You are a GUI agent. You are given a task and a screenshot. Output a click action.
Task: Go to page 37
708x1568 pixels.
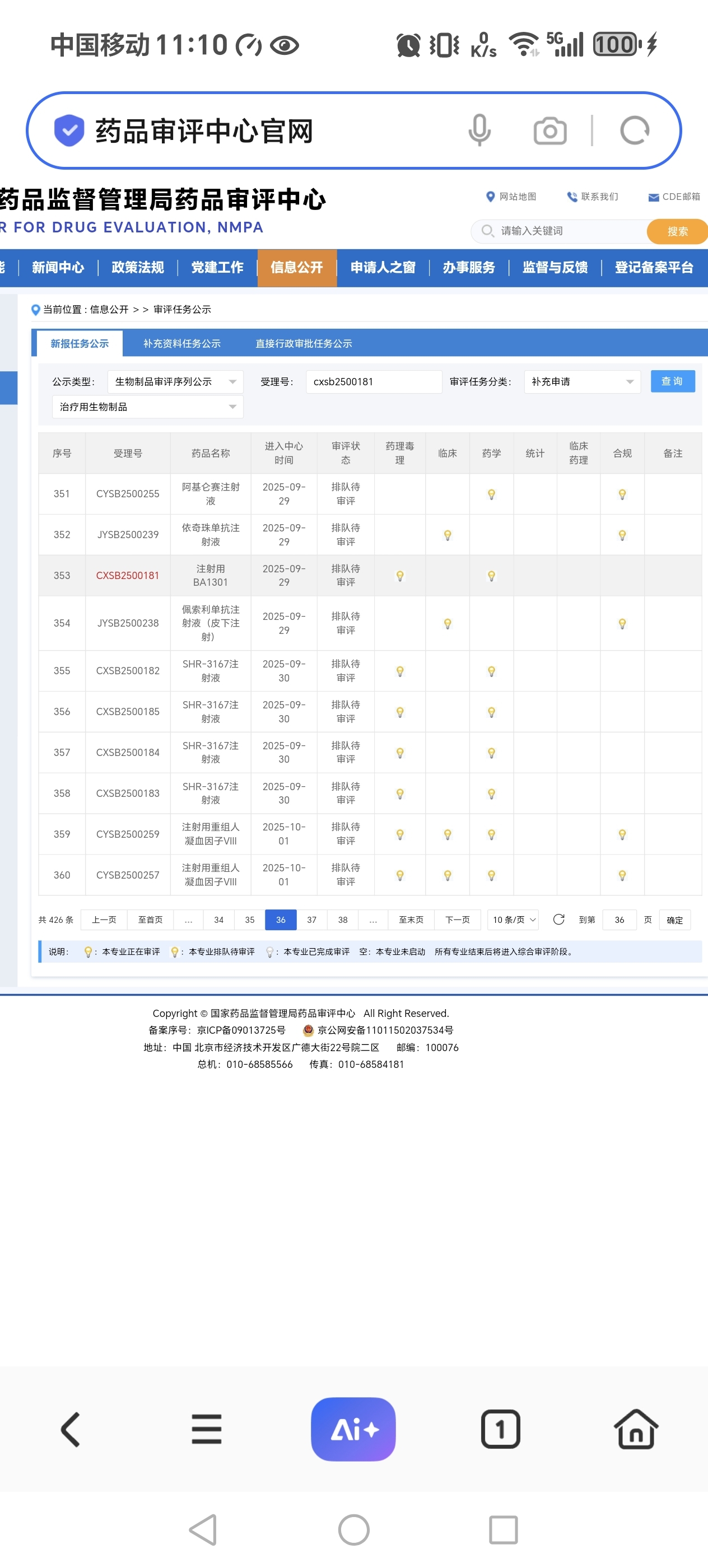pyautogui.click(x=311, y=919)
